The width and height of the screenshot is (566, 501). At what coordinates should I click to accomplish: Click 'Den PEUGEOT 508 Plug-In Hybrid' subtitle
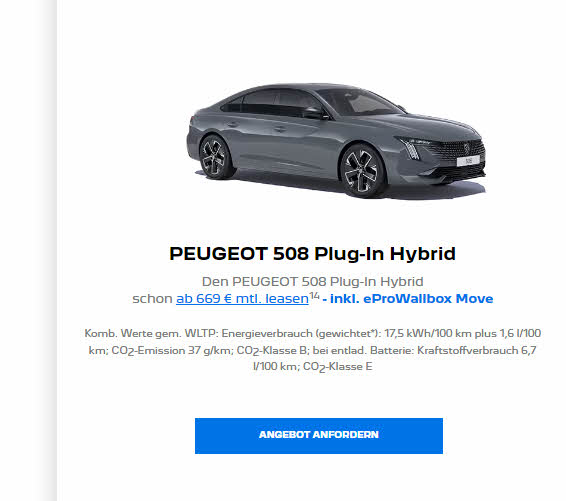click(312, 282)
